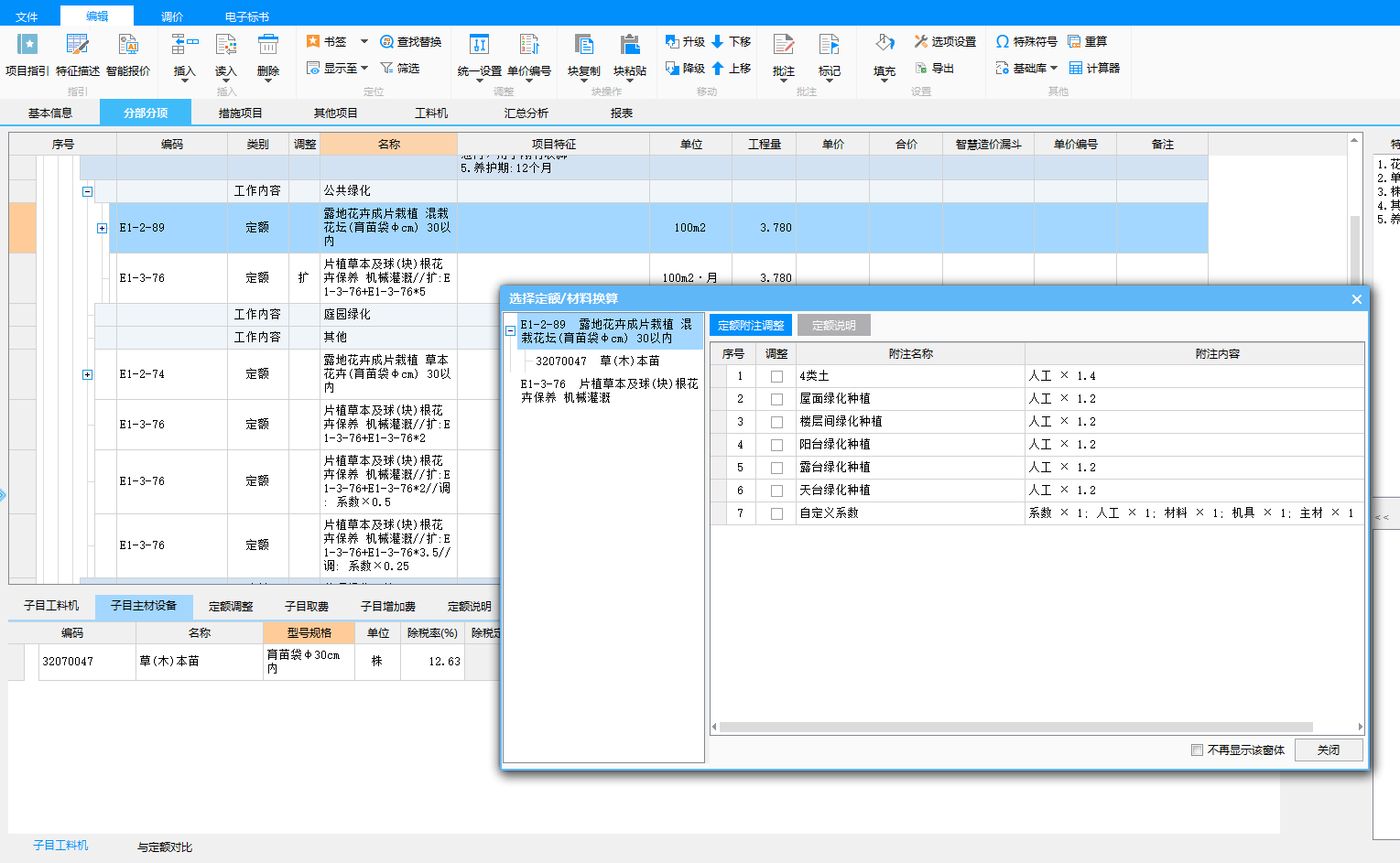This screenshot has height=863, width=1400.
Task: Select 型号规格 cell 育苗袋φ30cm内
Action: click(x=309, y=662)
